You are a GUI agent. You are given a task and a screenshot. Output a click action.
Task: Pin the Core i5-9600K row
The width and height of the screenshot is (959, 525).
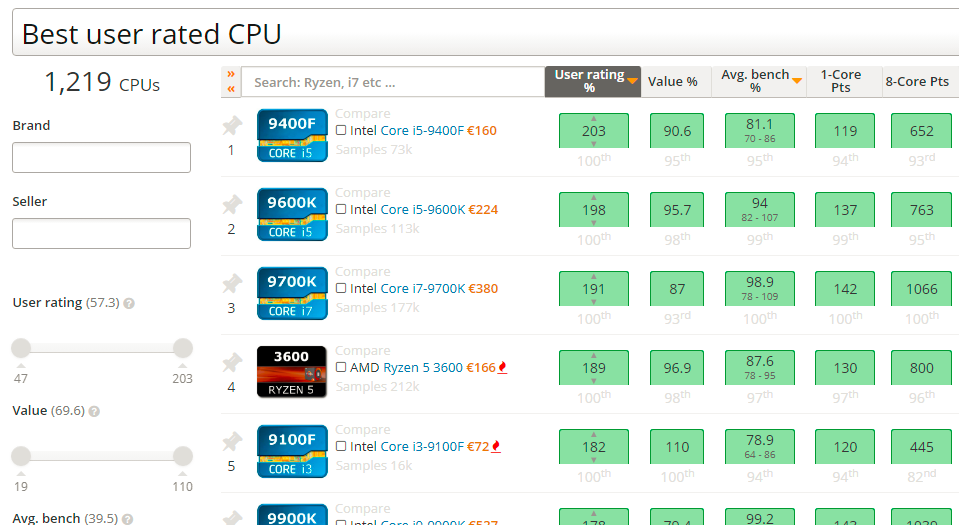232,205
